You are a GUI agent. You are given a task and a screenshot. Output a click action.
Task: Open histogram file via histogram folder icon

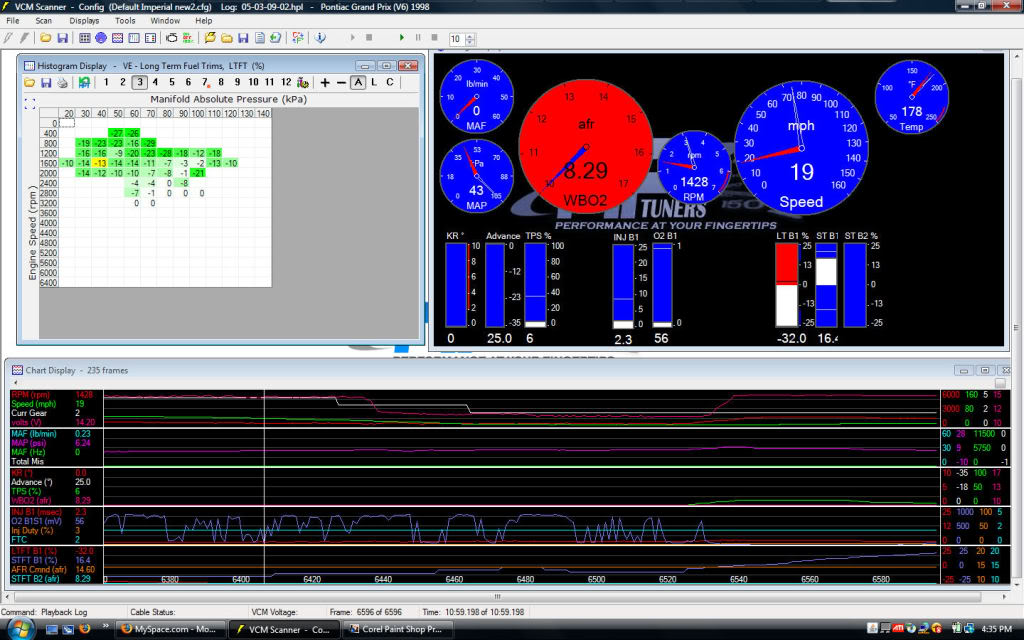(29, 82)
